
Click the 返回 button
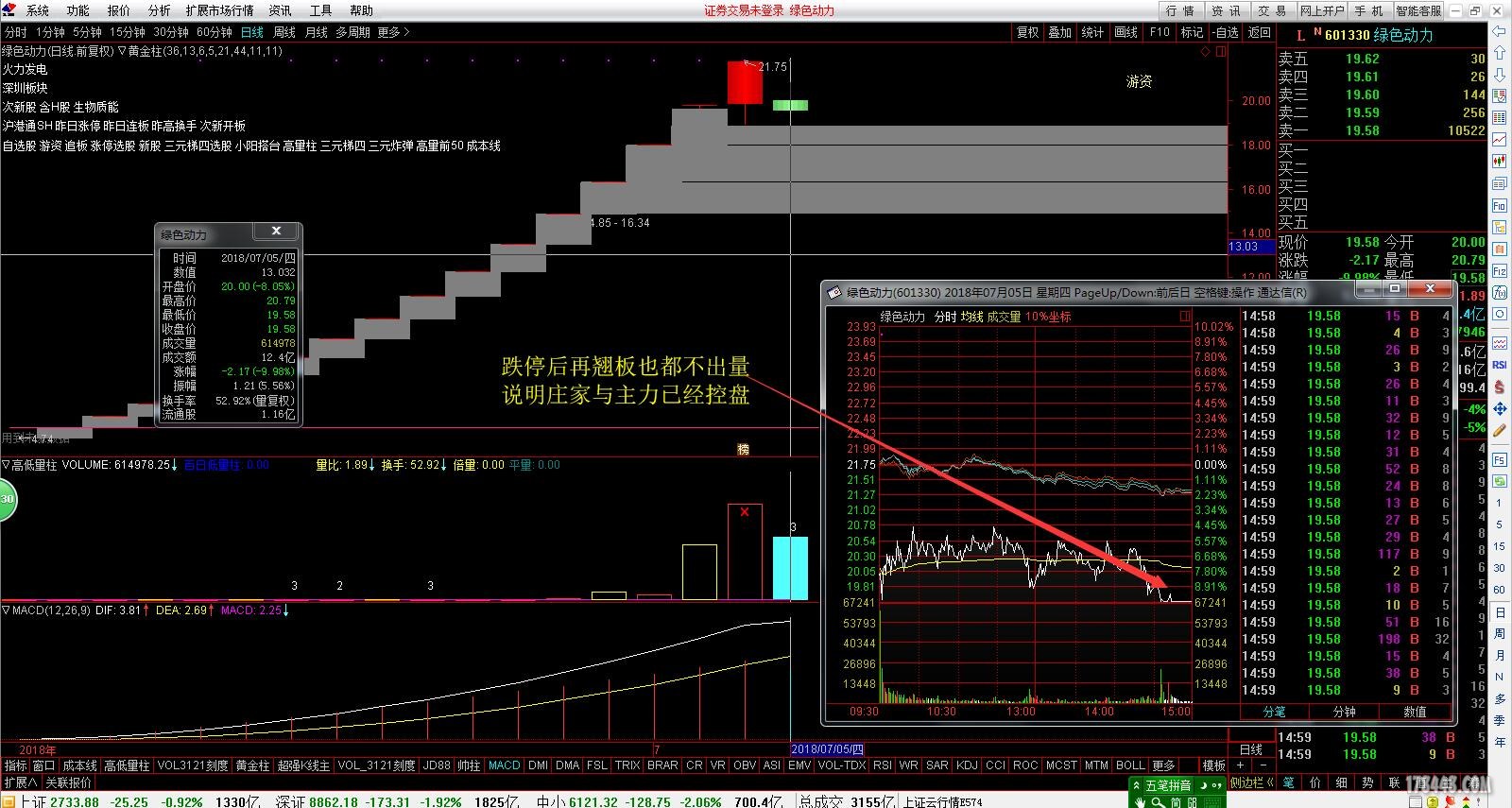pos(1260,32)
